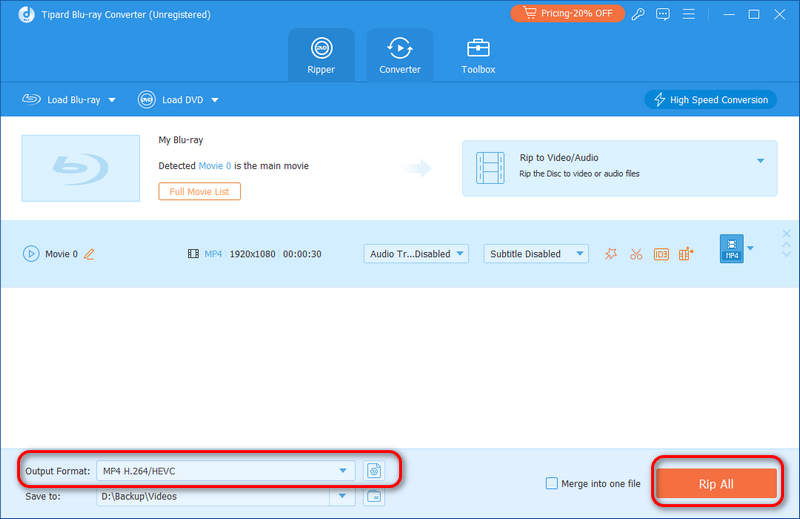Click the Blu-ray disc thumbnail
This screenshot has height=519, width=800.
81,168
